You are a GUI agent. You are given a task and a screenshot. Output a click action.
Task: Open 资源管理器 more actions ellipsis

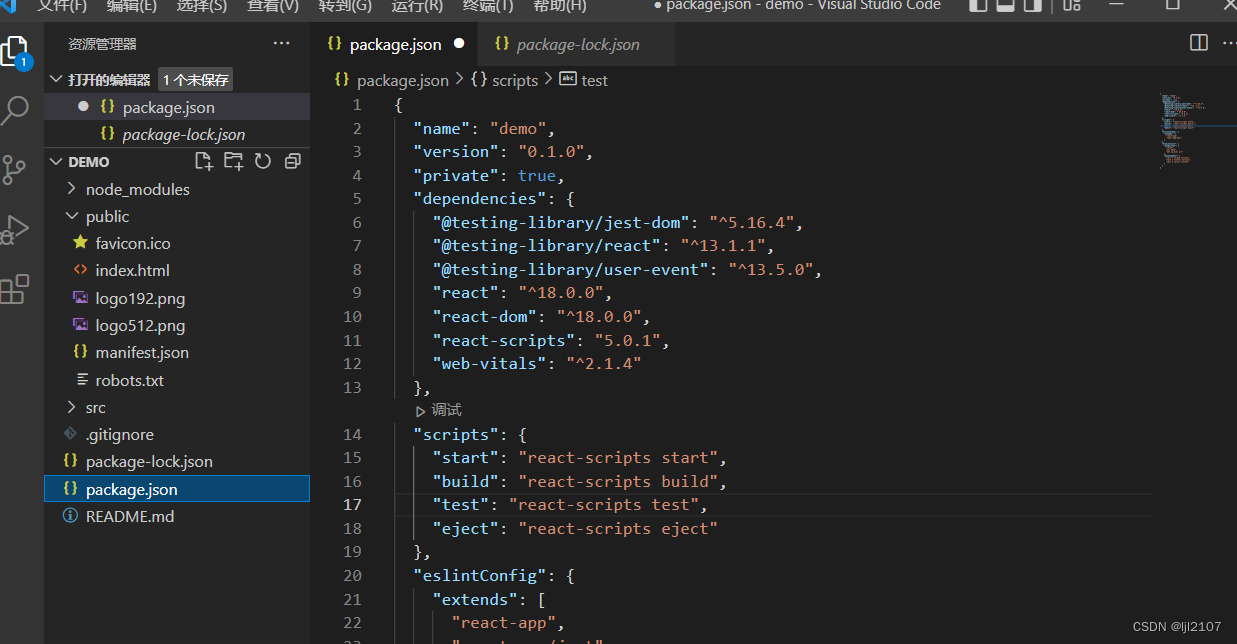coord(282,44)
